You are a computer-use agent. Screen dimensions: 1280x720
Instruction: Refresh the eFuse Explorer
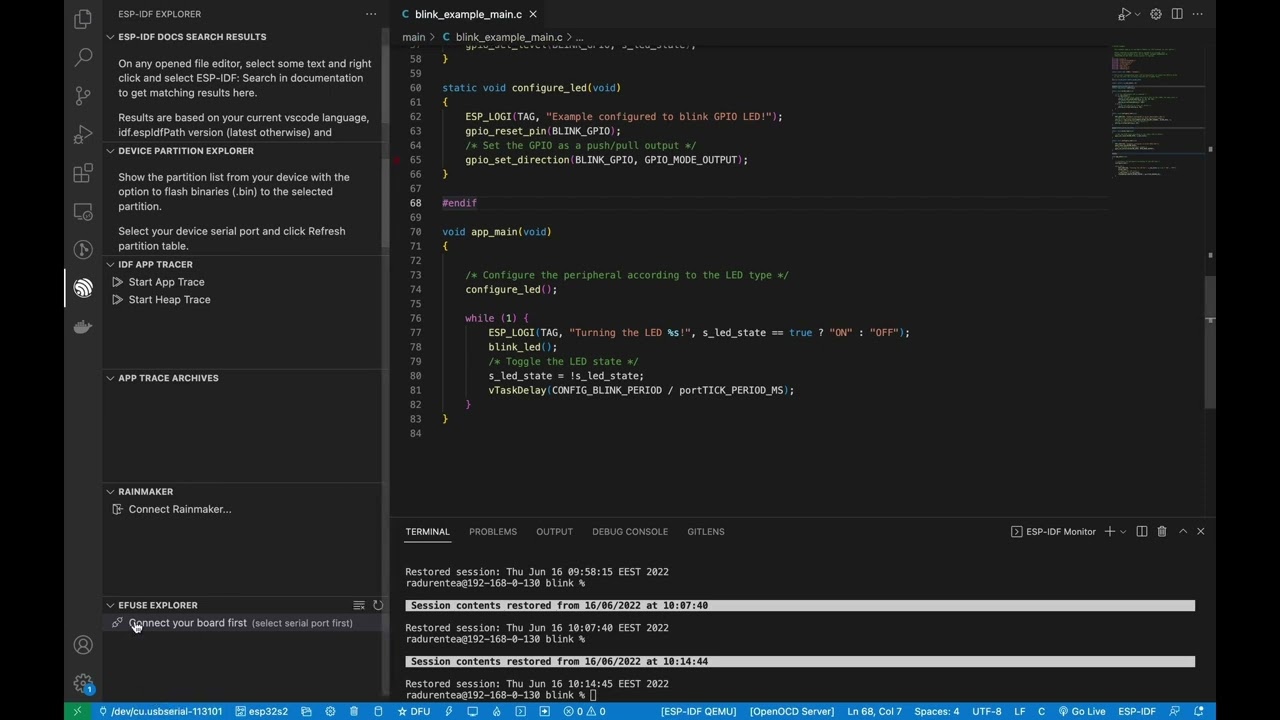click(378, 605)
